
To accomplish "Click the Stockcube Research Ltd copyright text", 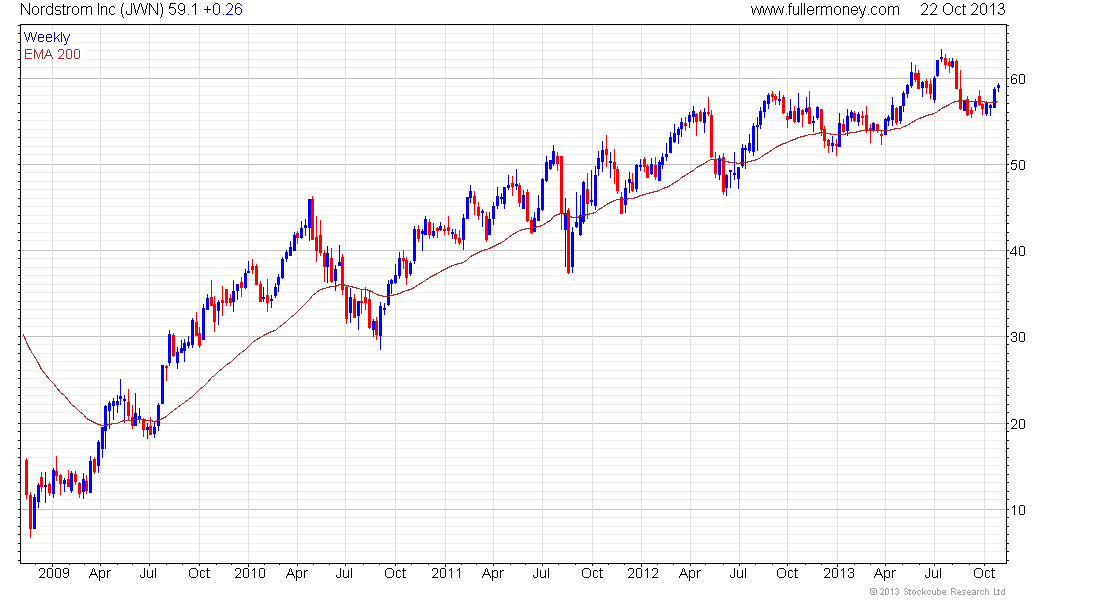I will pyautogui.click(x=937, y=592).
